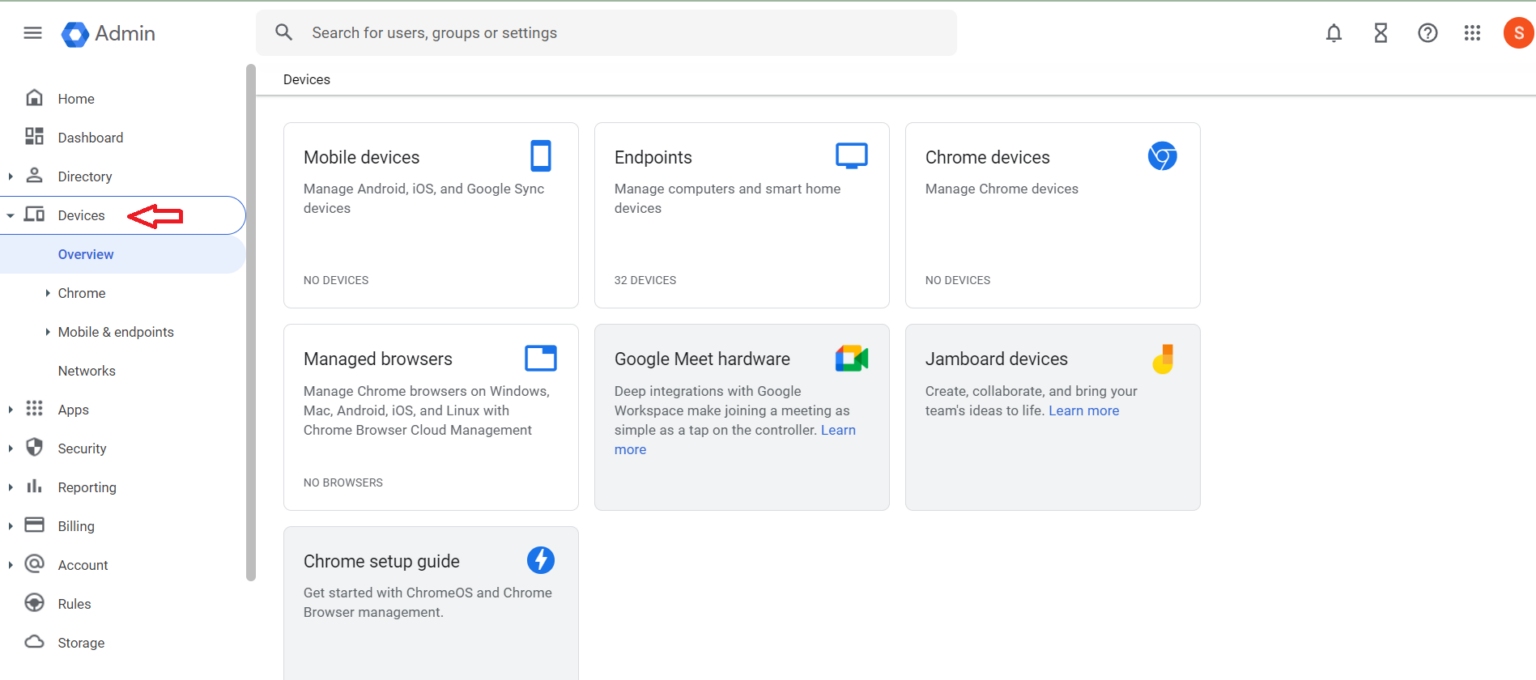
Task: Click the Chrome setup guide lightning icon
Action: (x=541, y=560)
